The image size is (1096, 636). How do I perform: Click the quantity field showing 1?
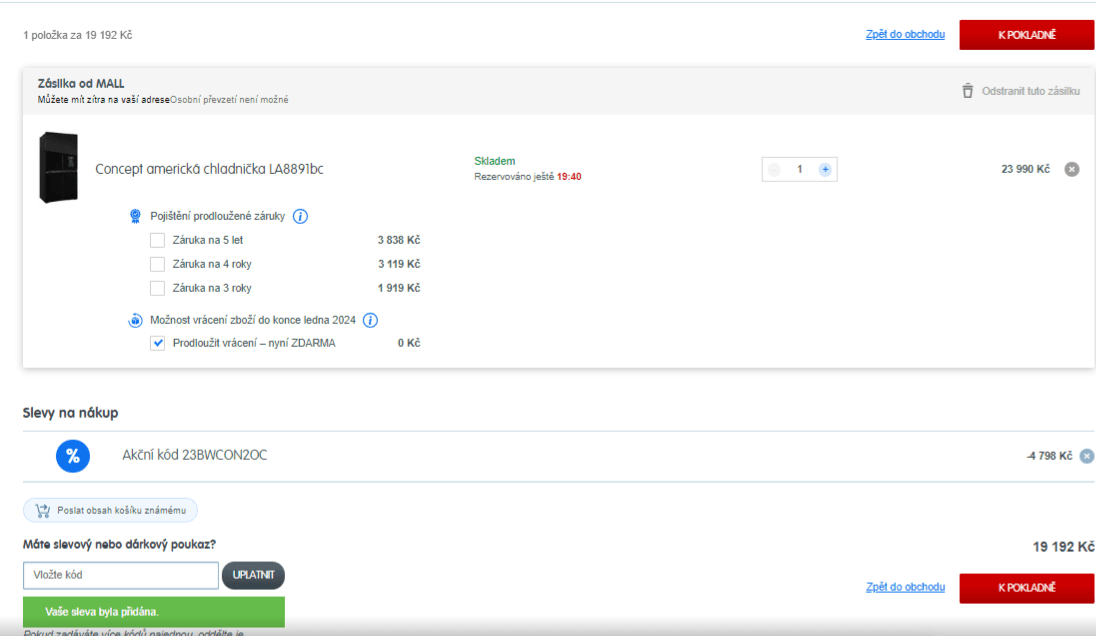pyautogui.click(x=800, y=170)
